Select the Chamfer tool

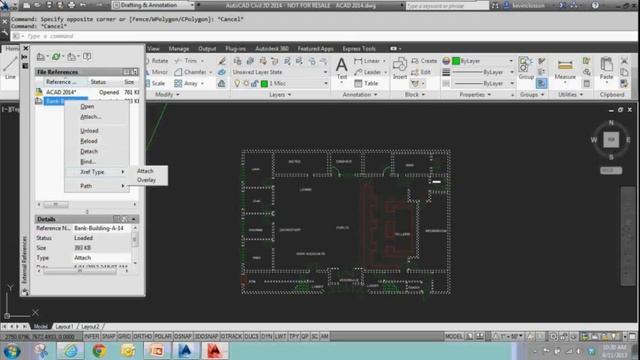191,72
